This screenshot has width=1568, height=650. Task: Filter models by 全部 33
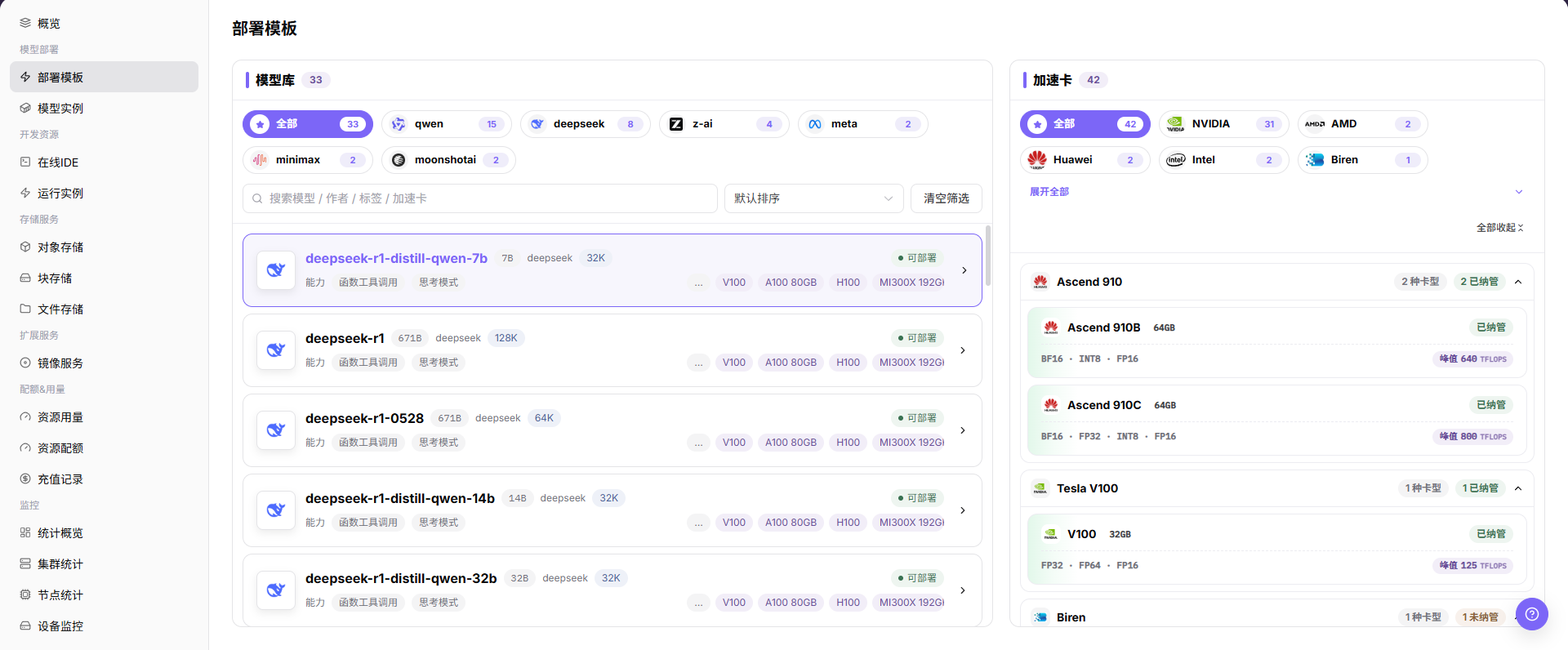pyautogui.click(x=308, y=124)
